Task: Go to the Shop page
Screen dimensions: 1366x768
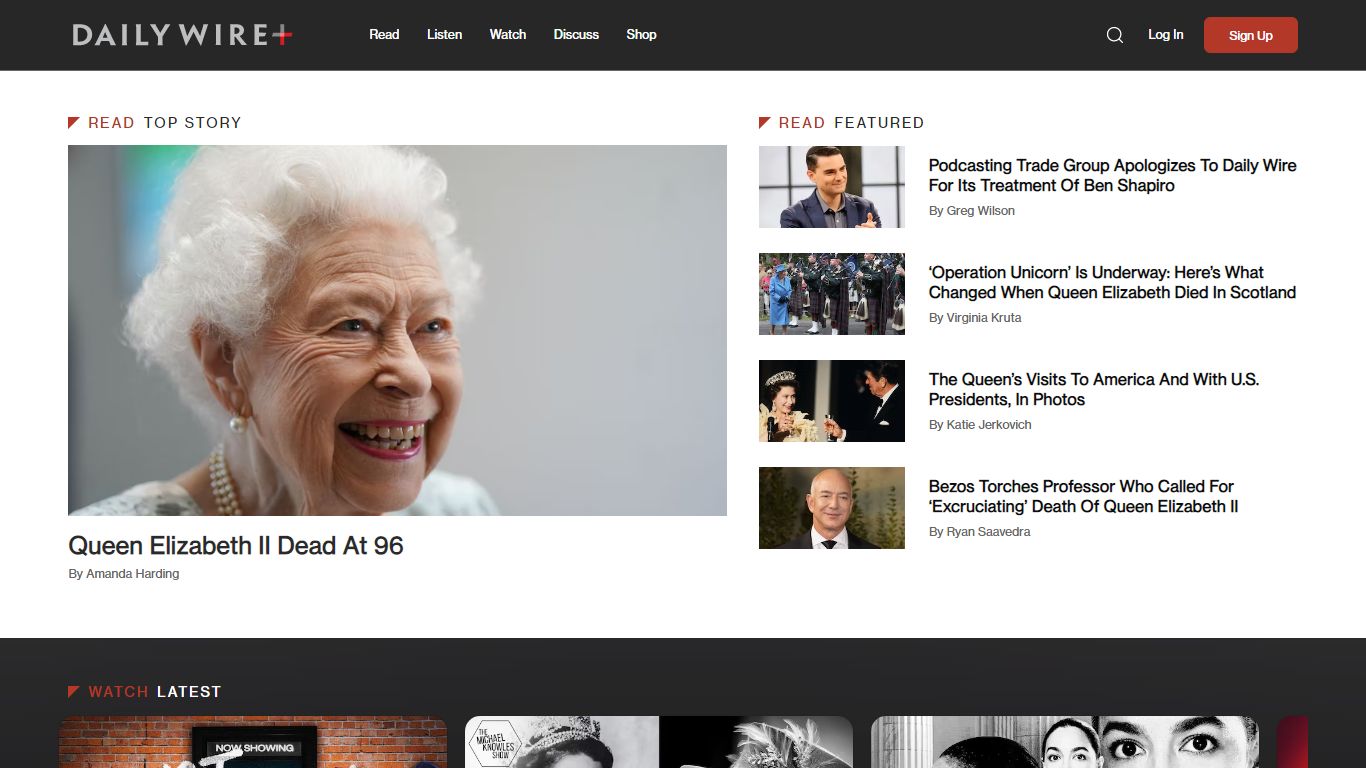Action: point(641,34)
